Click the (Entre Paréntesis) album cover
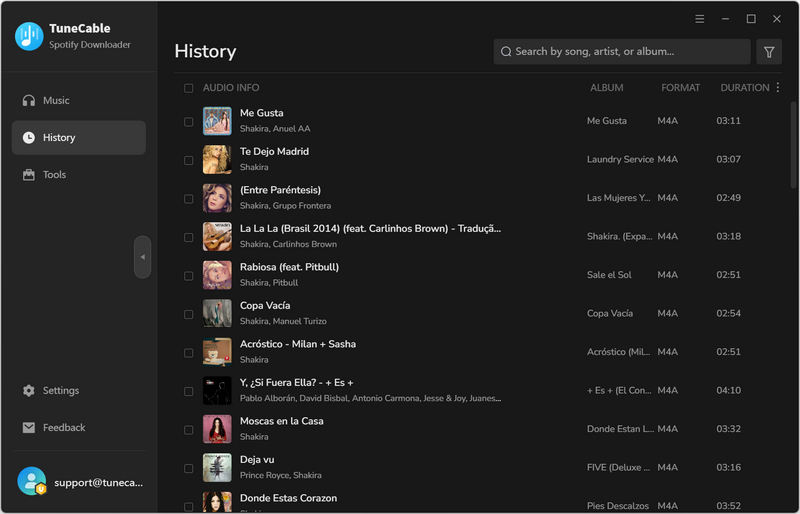This screenshot has height=514, width=800. point(217,198)
